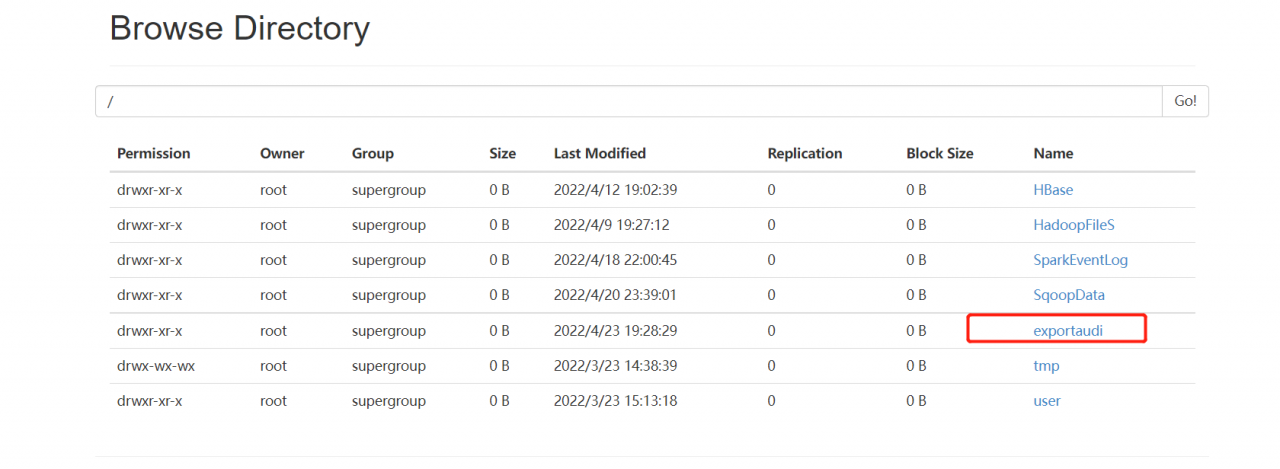Screen dimensions: 1280x469
Task: Click the Owner column header
Action: pos(282,154)
